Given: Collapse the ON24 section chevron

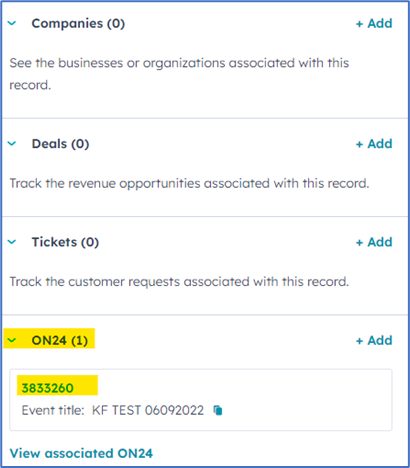Looking at the screenshot, I should (x=12, y=340).
